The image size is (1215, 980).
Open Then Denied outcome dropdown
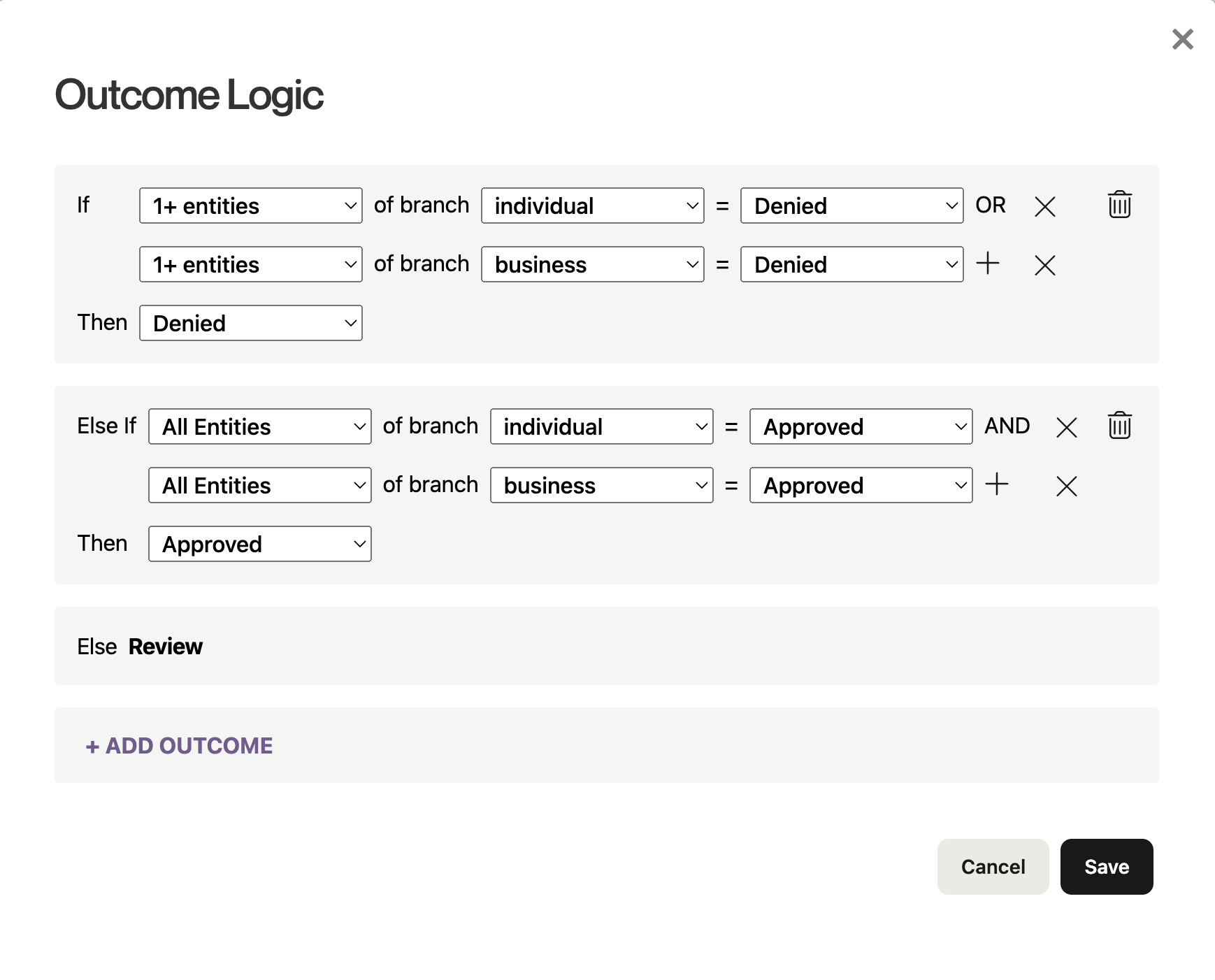pyautogui.click(x=251, y=323)
